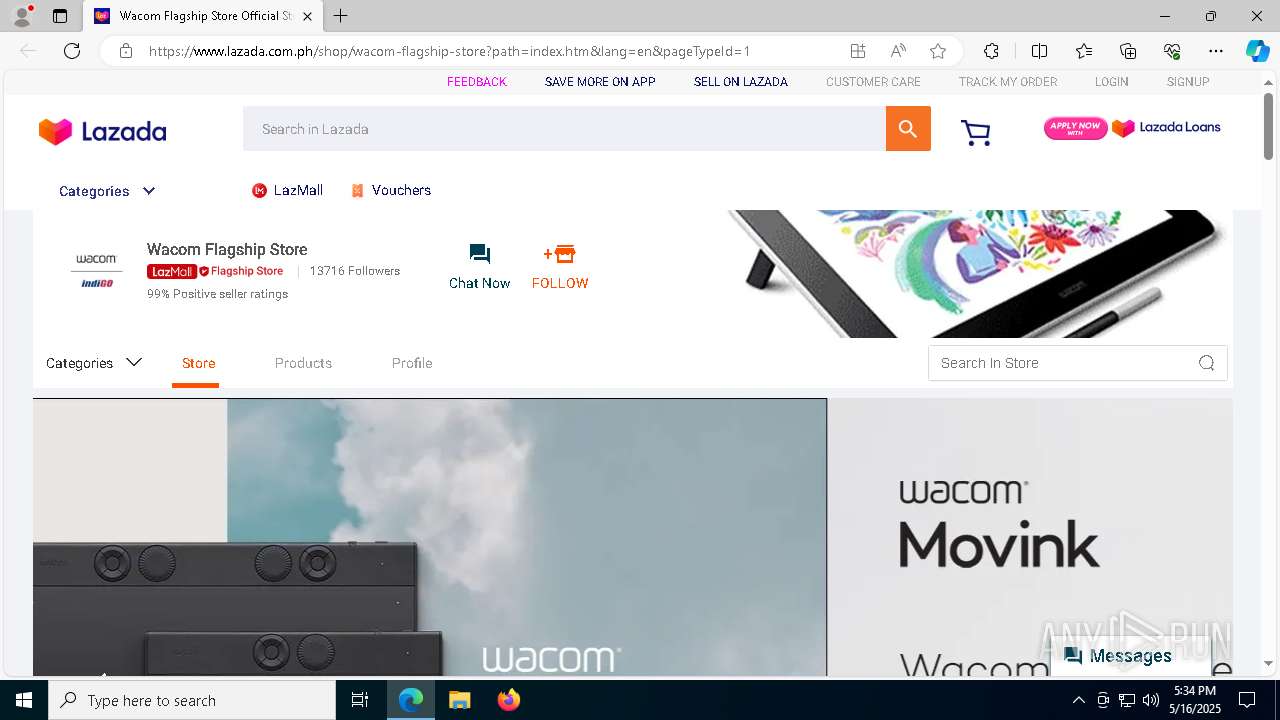
Task: Expand the top Categories dropdown
Action: click(x=107, y=191)
